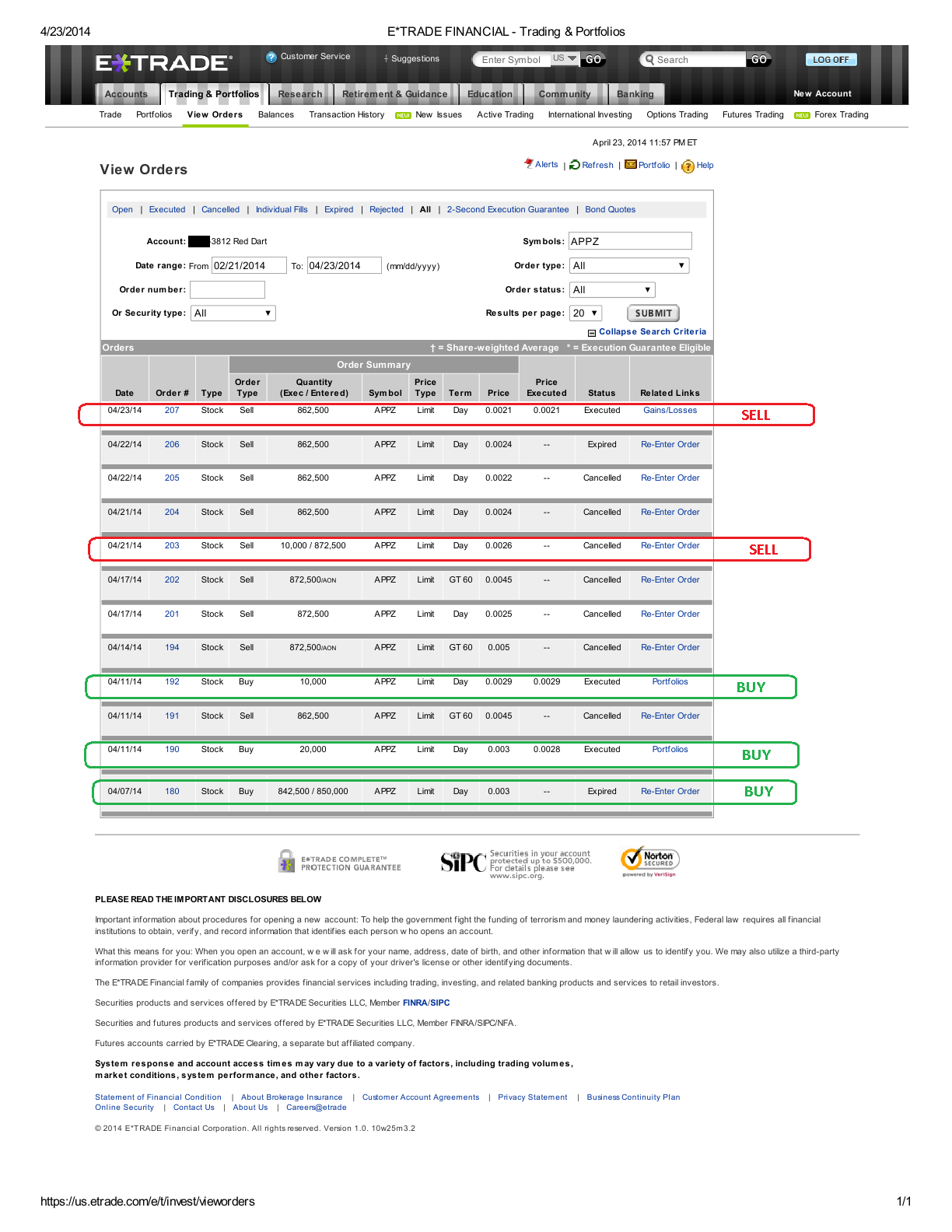Filter orders by Cancelled

pos(220,210)
